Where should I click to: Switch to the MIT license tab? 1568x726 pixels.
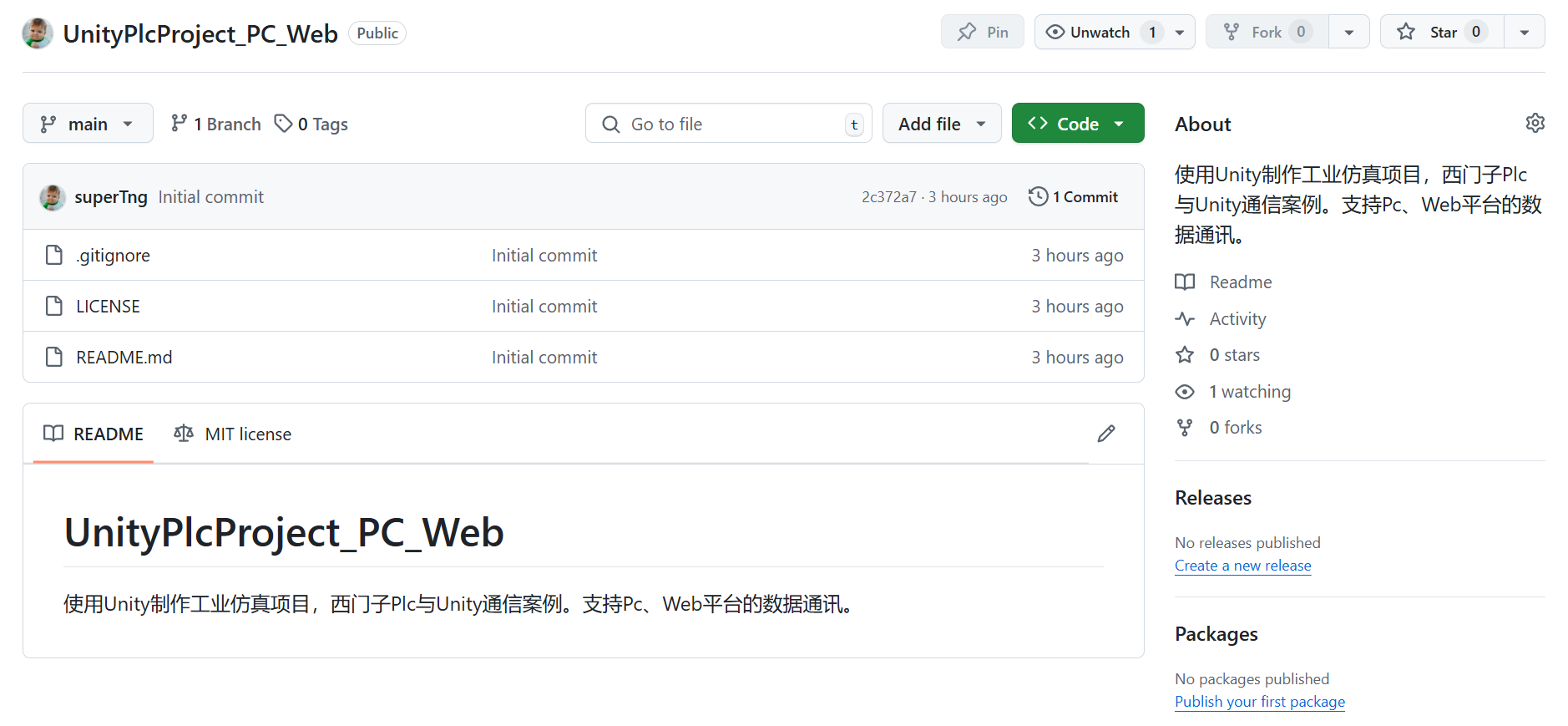coord(233,434)
